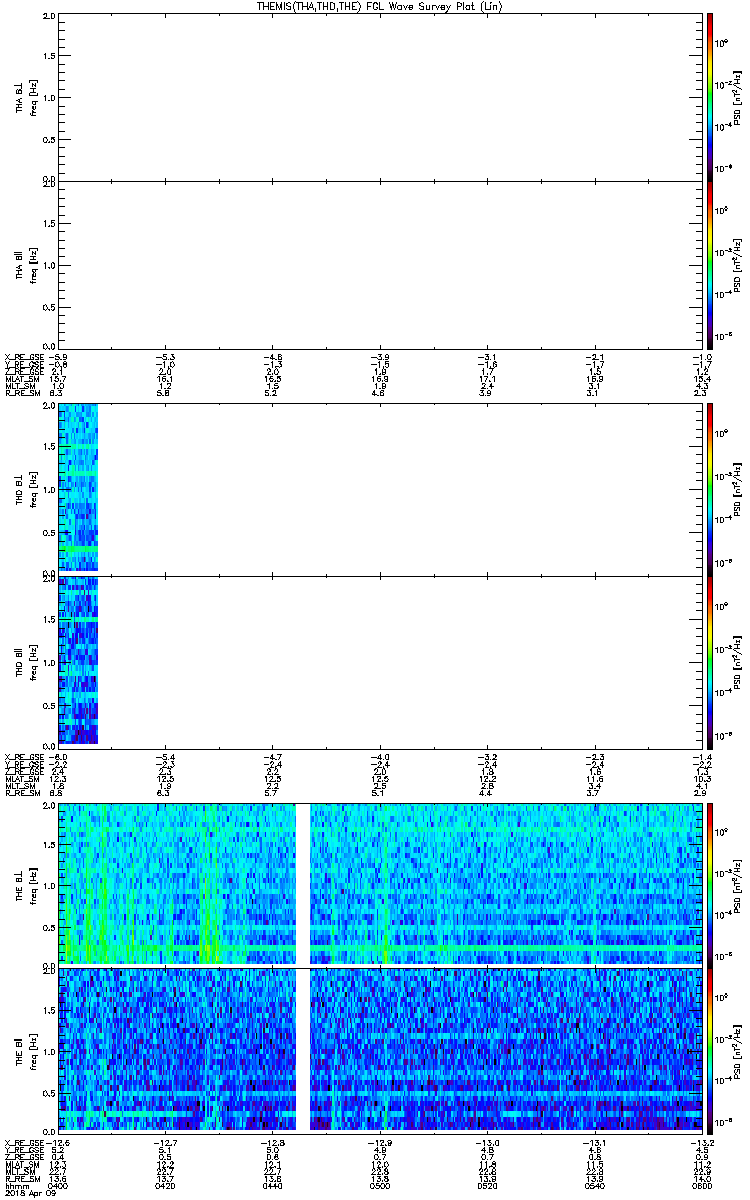Click the THD BII spectrogram data strip
The width and height of the screenshot is (750, 1200).
tap(78, 660)
